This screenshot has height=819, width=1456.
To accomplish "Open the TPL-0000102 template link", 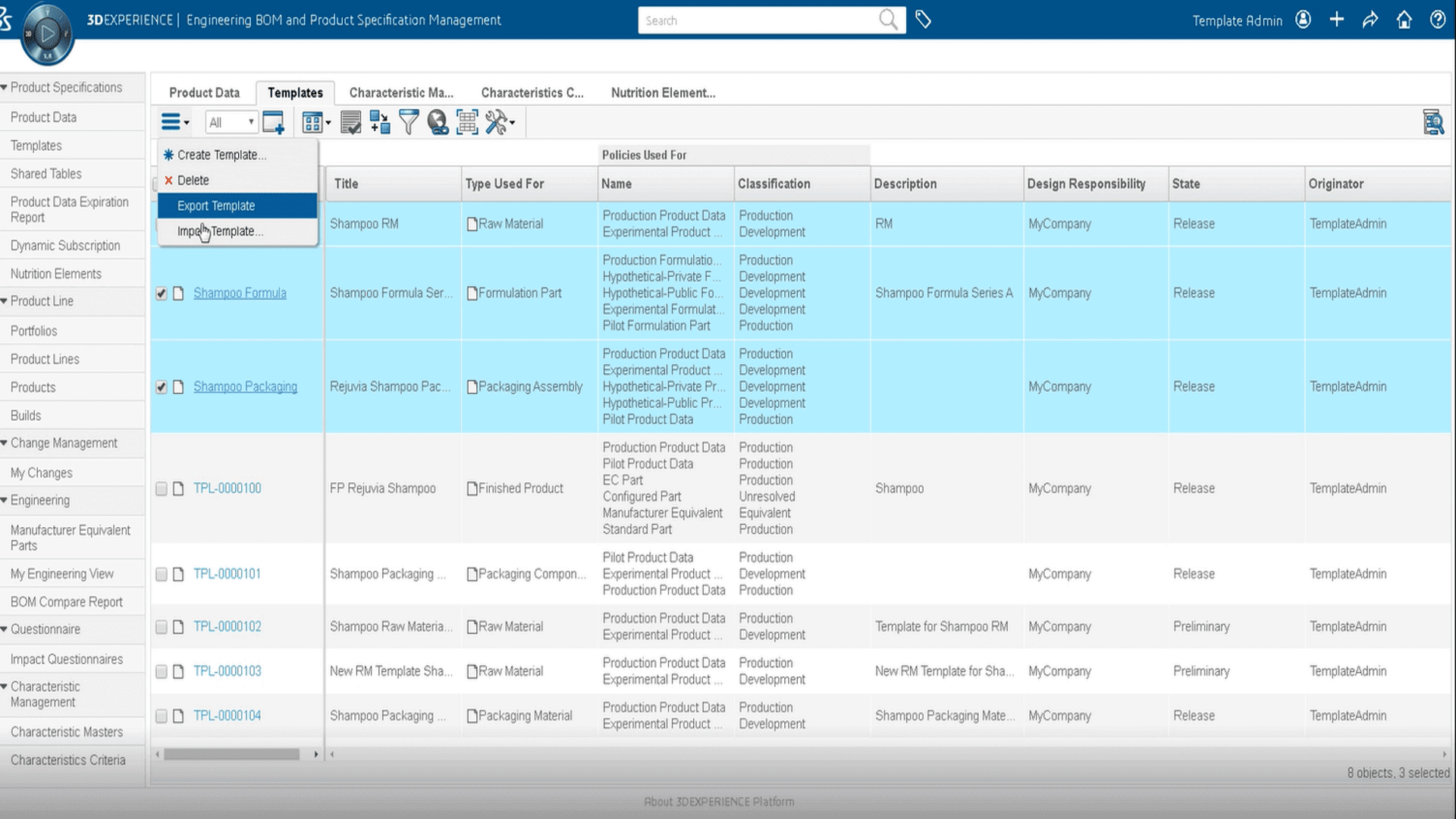I will 227,626.
